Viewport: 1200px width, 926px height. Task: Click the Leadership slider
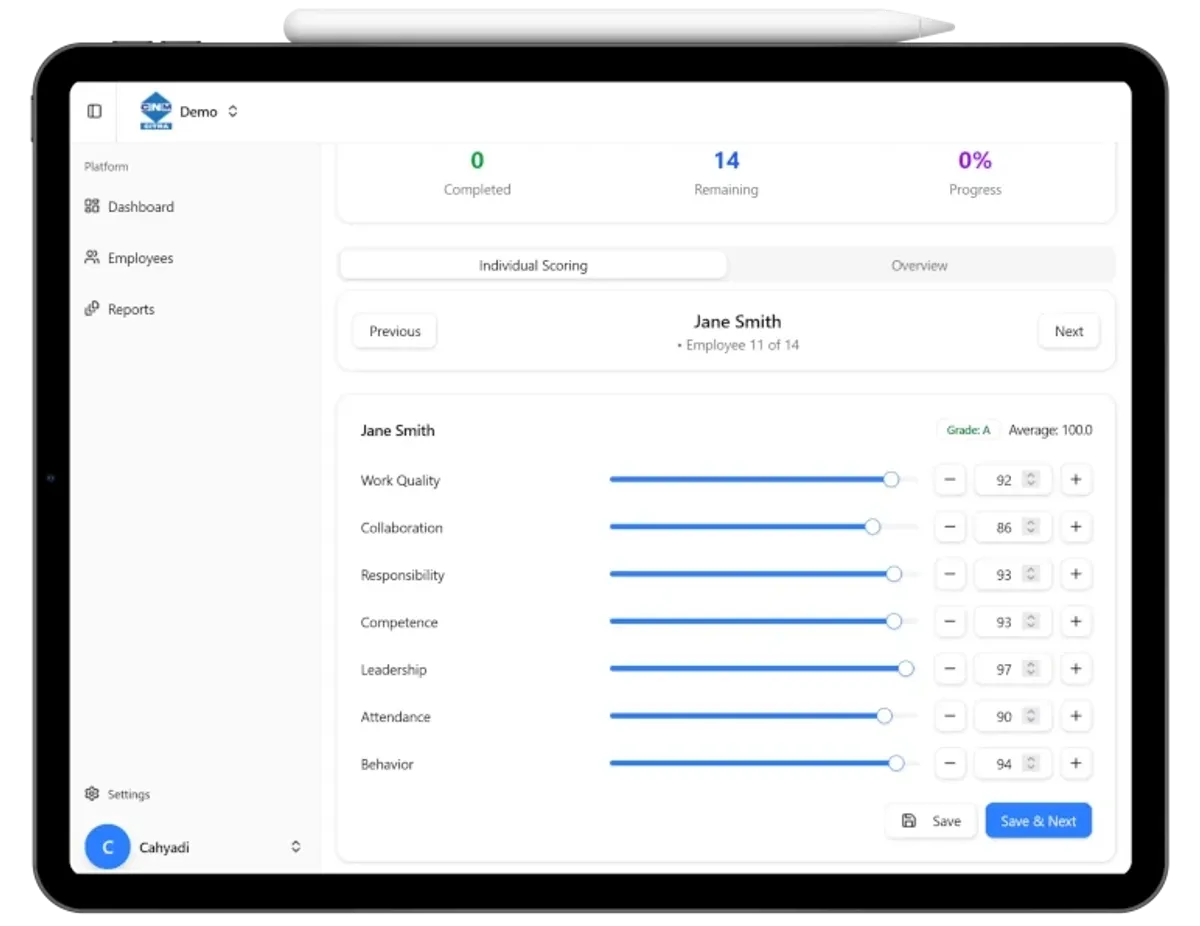(x=764, y=669)
